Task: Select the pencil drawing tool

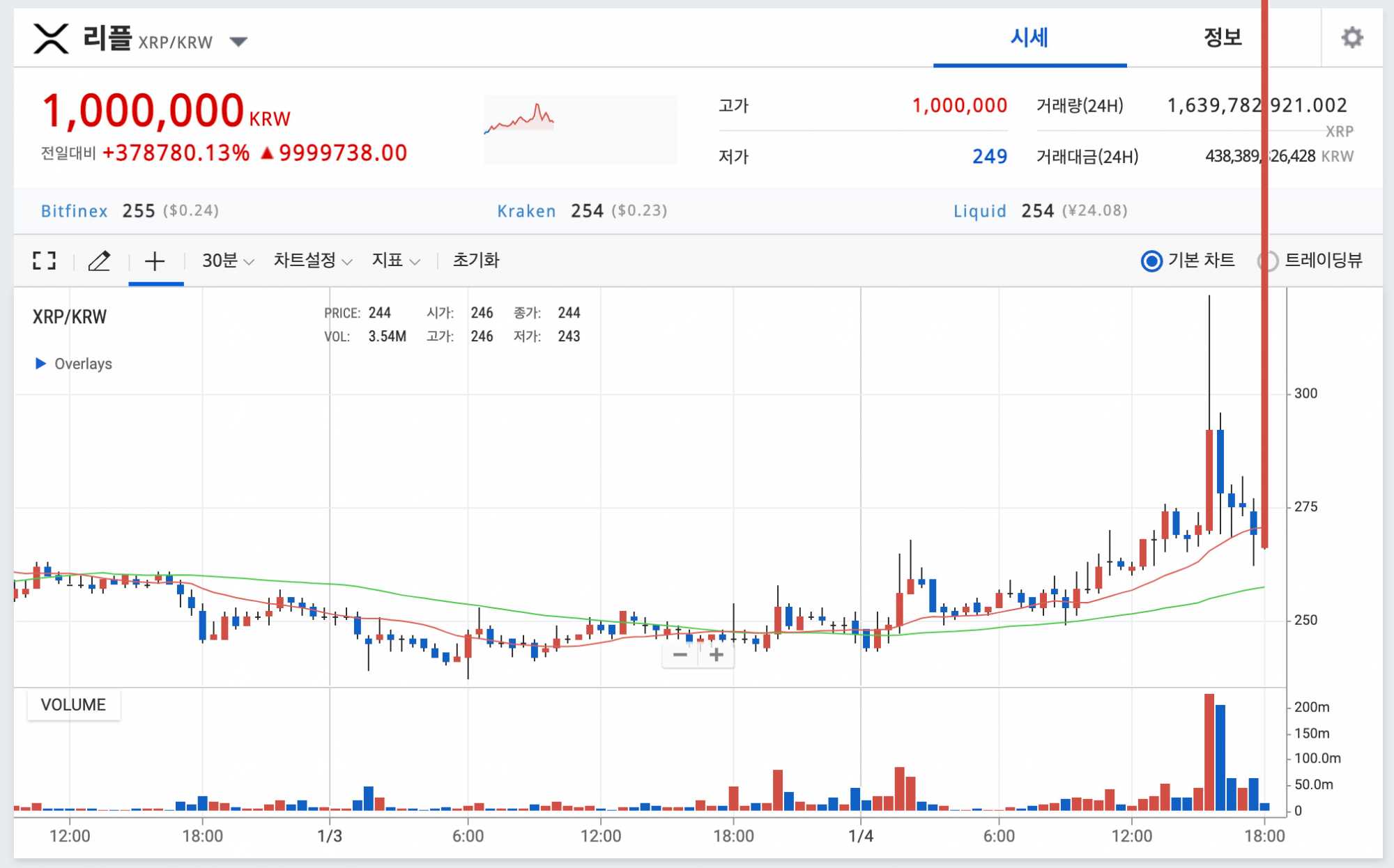Action: point(100,261)
